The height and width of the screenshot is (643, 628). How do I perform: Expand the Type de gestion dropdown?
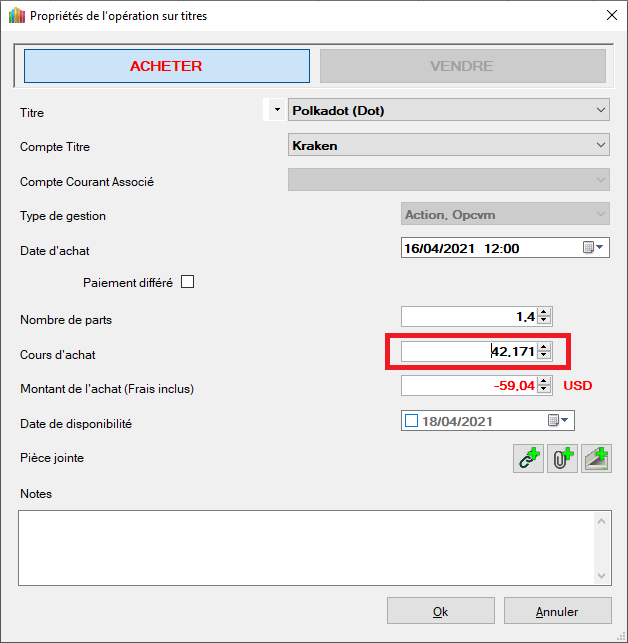pyautogui.click(x=600, y=214)
